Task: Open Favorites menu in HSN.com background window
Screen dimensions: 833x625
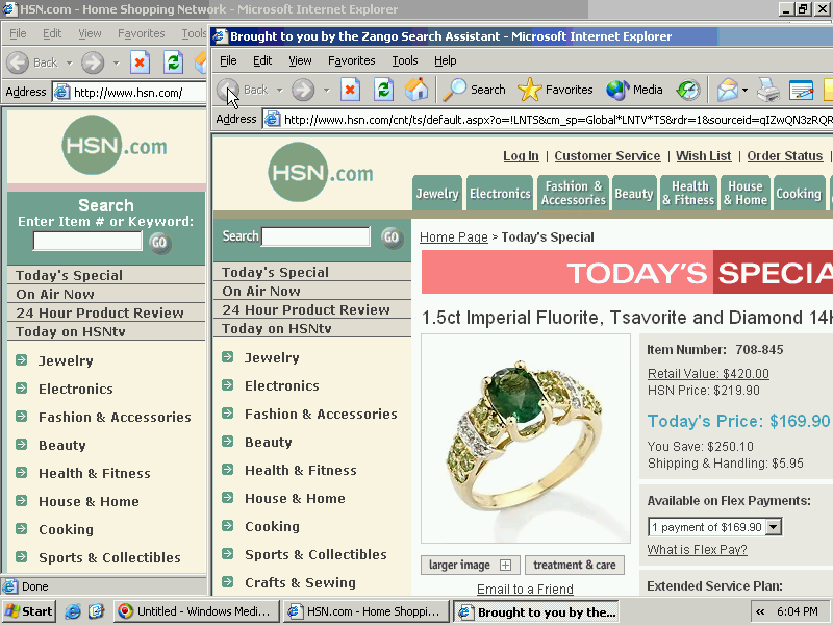Action: pos(141,33)
